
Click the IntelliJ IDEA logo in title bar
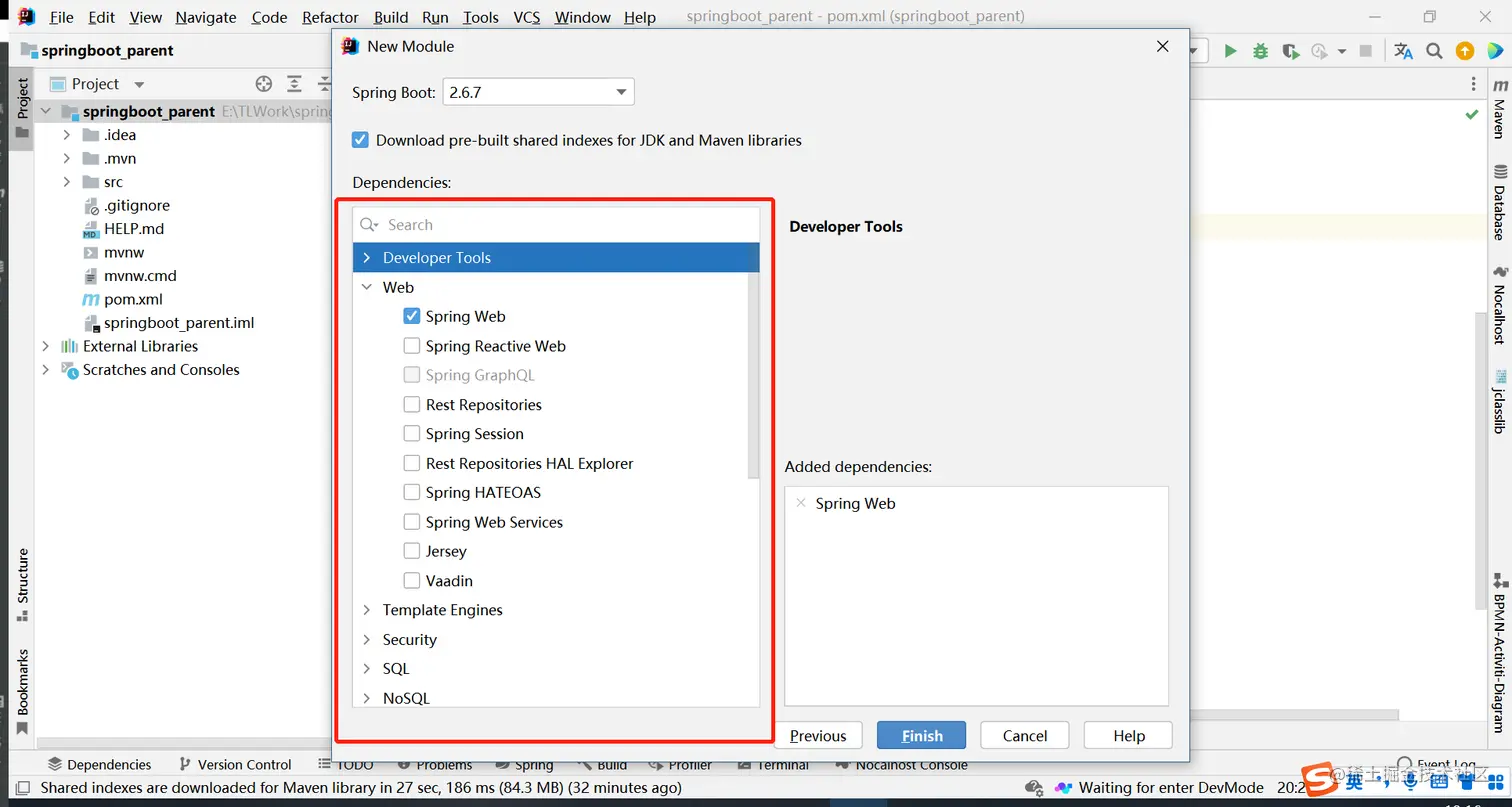tap(26, 16)
